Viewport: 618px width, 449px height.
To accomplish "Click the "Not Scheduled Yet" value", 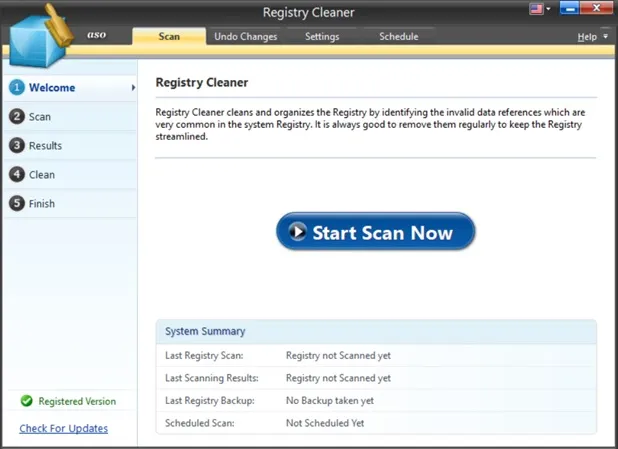I will click(x=325, y=423).
